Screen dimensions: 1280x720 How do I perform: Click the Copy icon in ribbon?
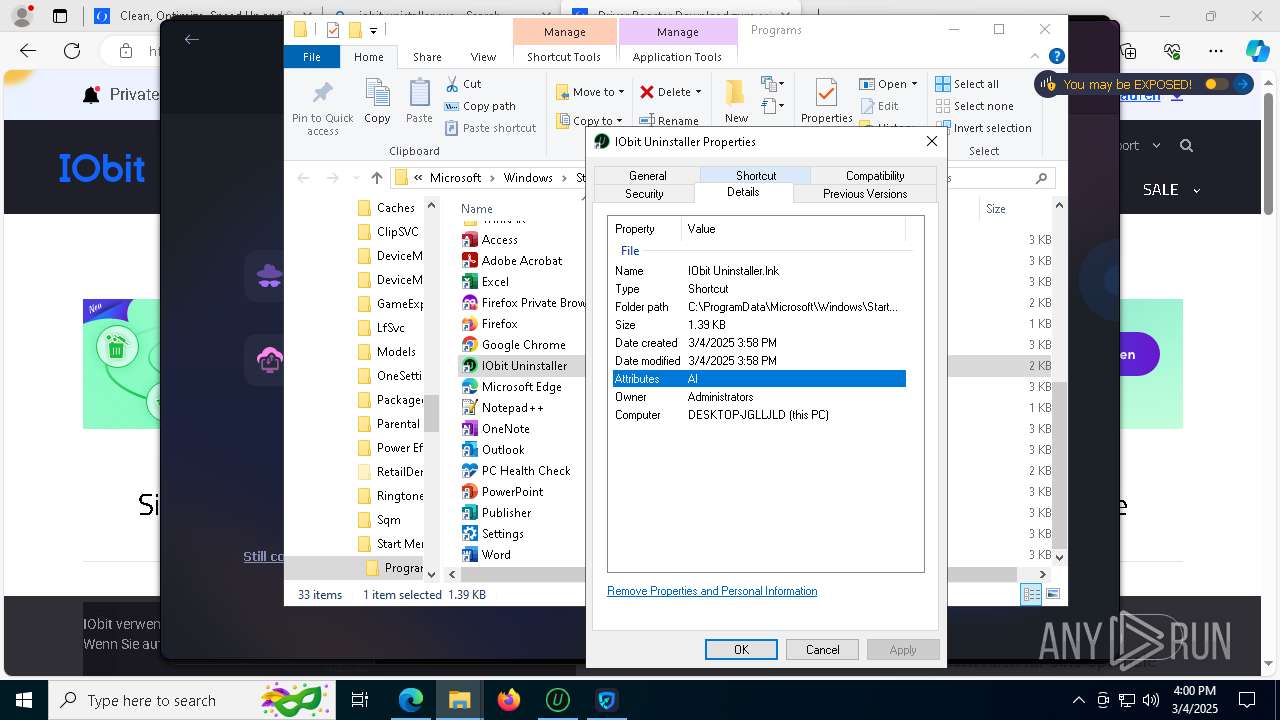[x=377, y=93]
